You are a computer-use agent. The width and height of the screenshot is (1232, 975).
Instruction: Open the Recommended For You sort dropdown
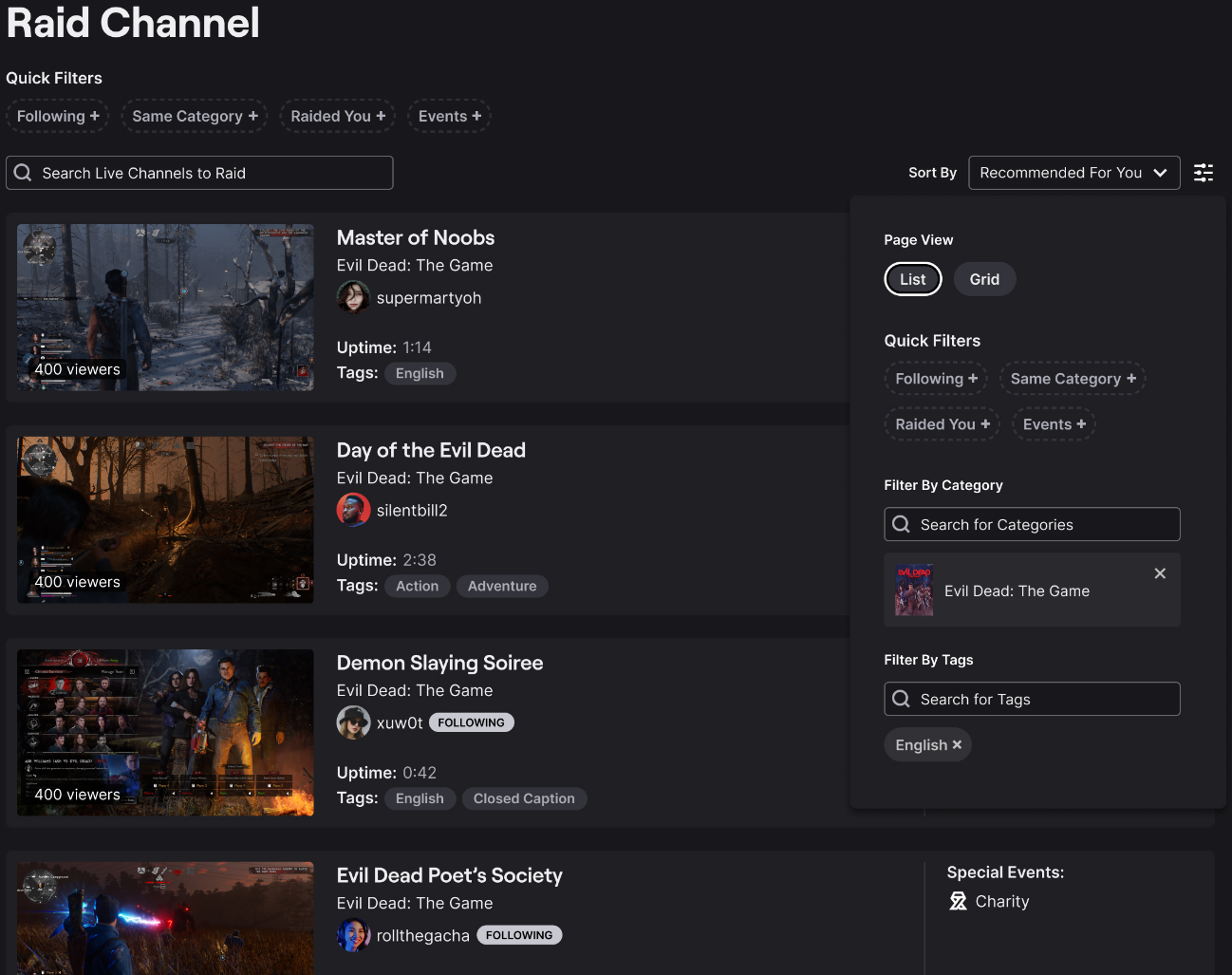pyautogui.click(x=1074, y=173)
